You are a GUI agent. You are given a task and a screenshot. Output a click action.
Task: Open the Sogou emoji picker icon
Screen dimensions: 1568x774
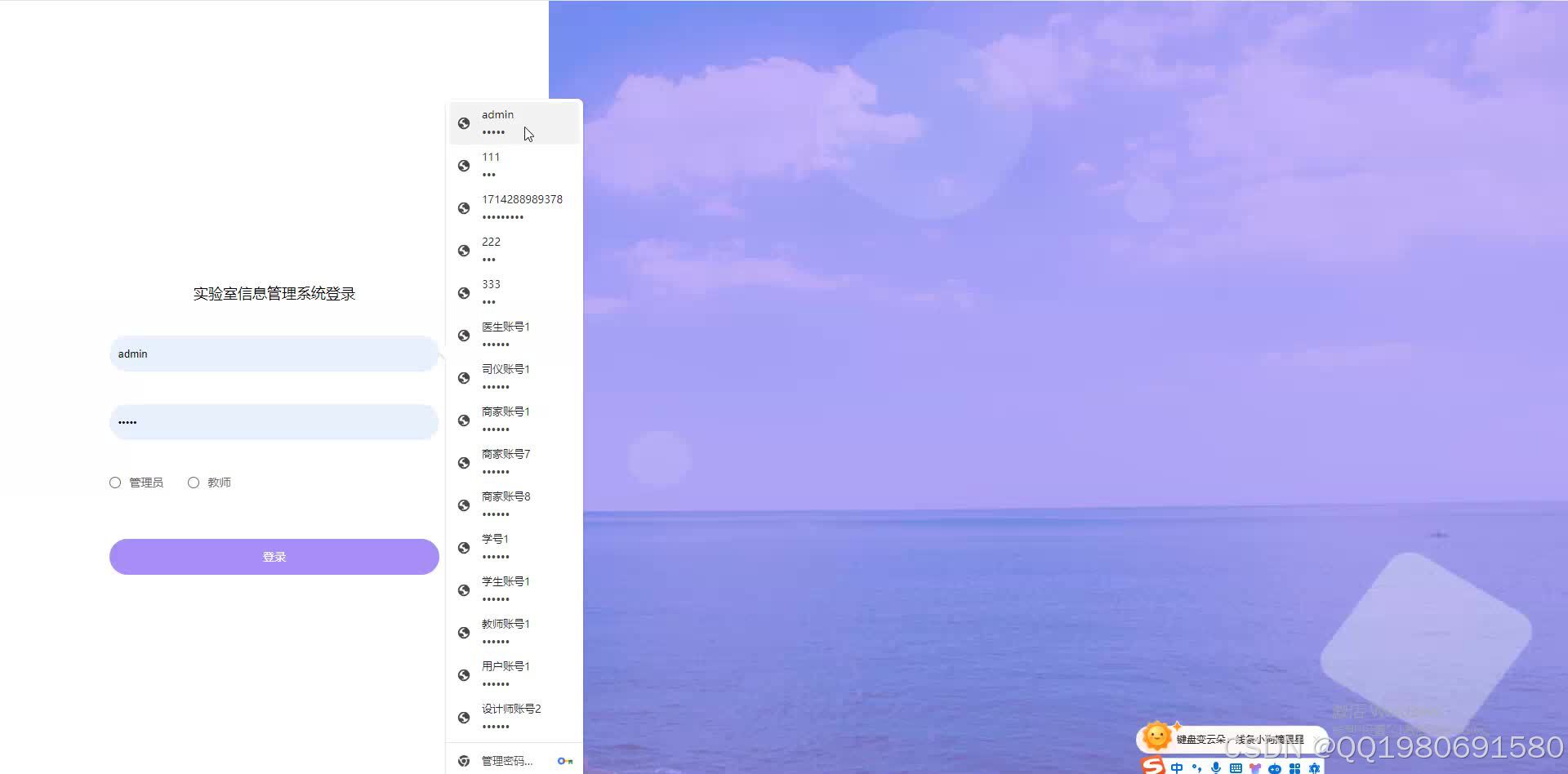[1254, 767]
